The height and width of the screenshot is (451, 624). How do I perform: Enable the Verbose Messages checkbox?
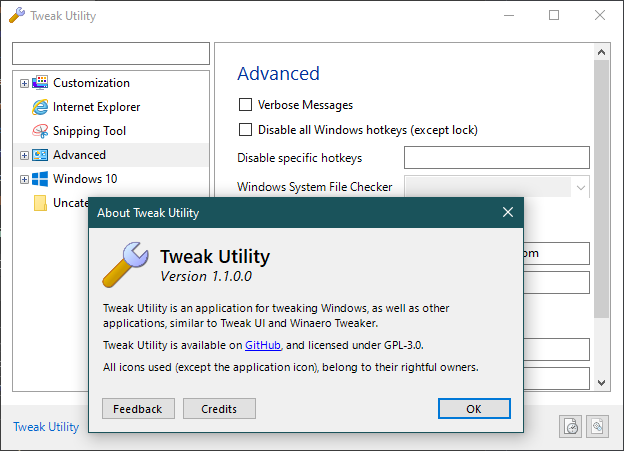click(x=245, y=105)
